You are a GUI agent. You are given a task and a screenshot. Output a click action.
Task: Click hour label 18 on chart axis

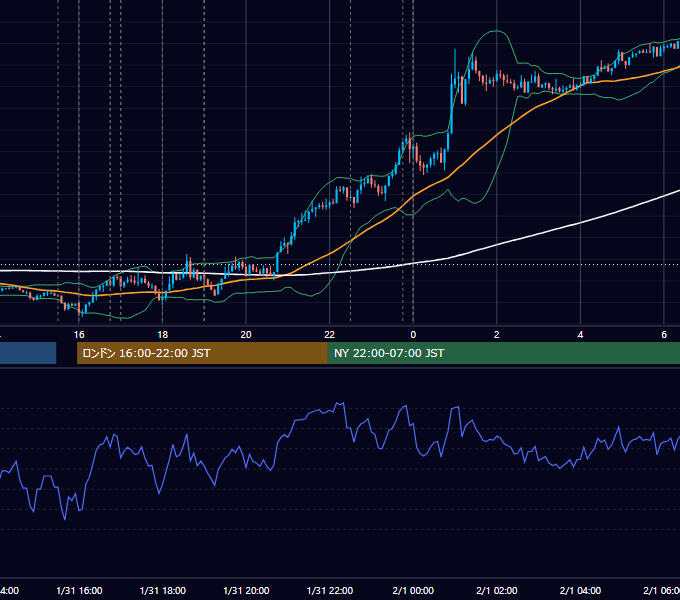coord(163,335)
